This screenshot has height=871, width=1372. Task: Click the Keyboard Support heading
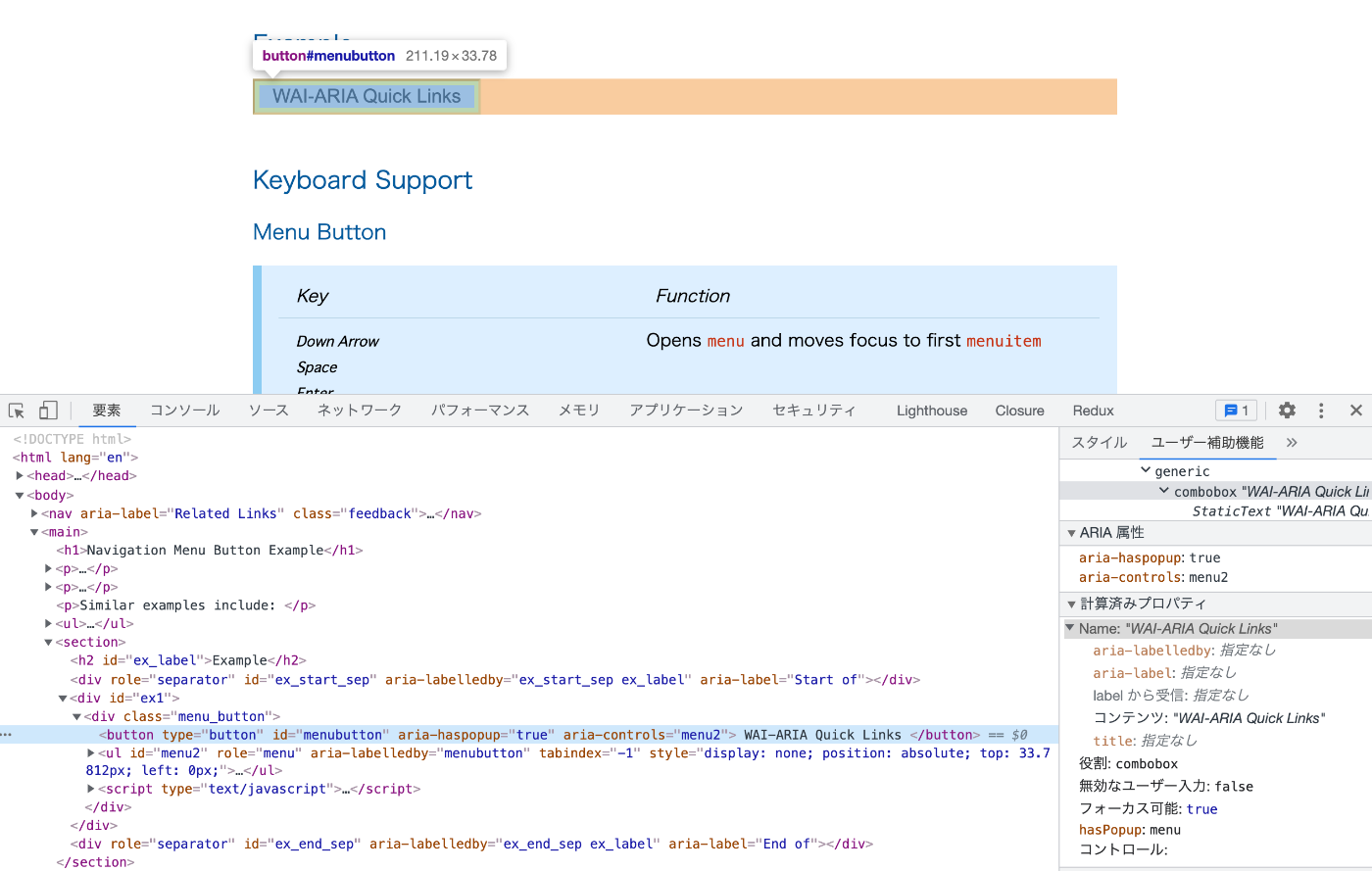tap(363, 180)
